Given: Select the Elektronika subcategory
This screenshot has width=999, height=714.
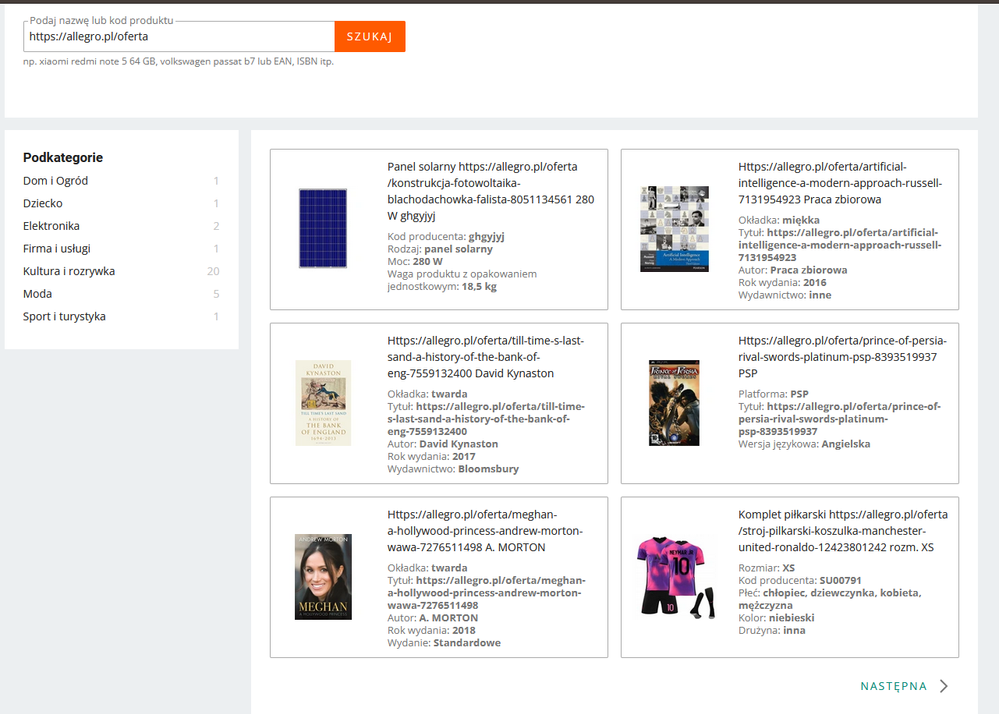Looking at the screenshot, I should (x=51, y=226).
